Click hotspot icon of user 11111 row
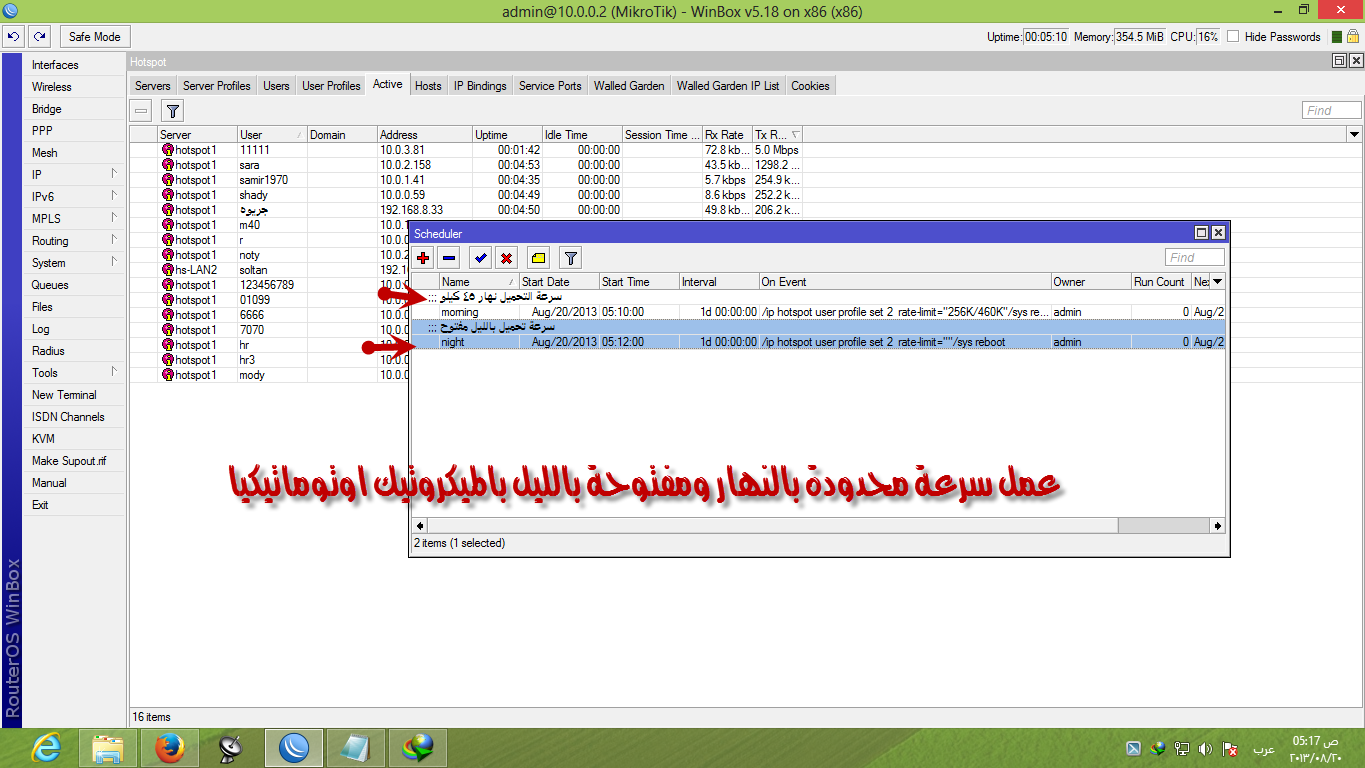The width and height of the screenshot is (1365, 768). pyautogui.click(x=167, y=150)
